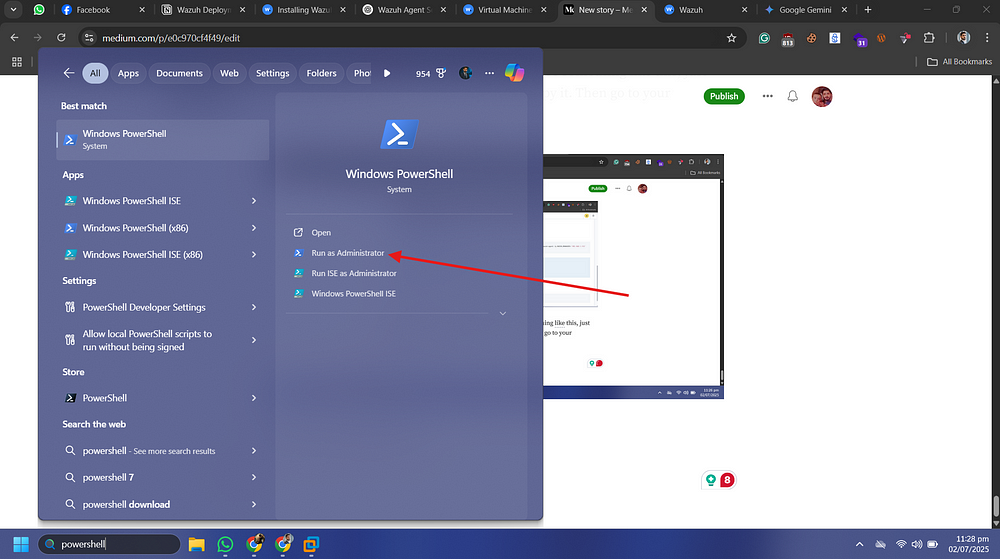Screen dimensions: 1000x559
Task: Expand Windows PowerShell ISE (x86) chevron
Action: coord(254,254)
